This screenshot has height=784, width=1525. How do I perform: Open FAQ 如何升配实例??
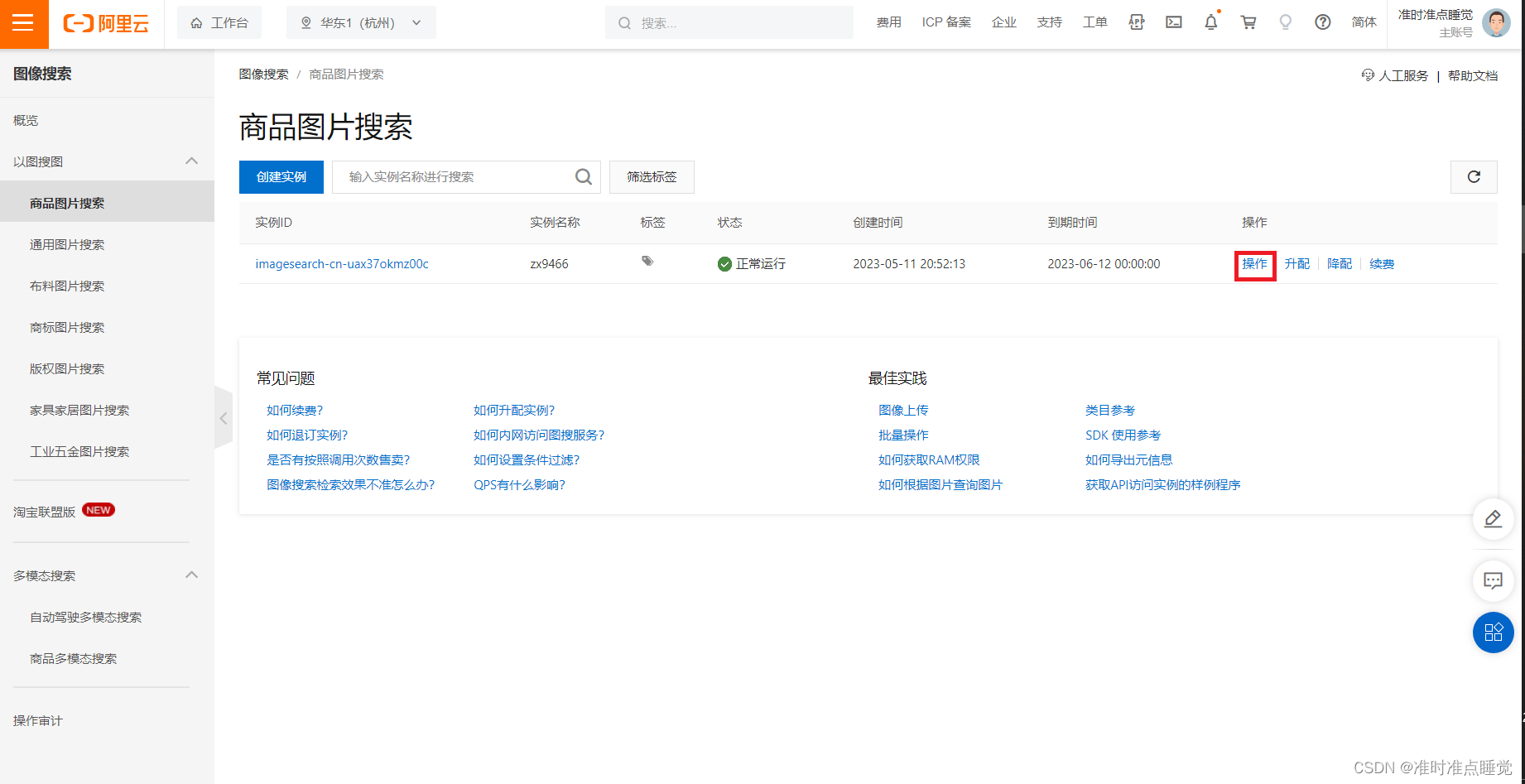514,410
